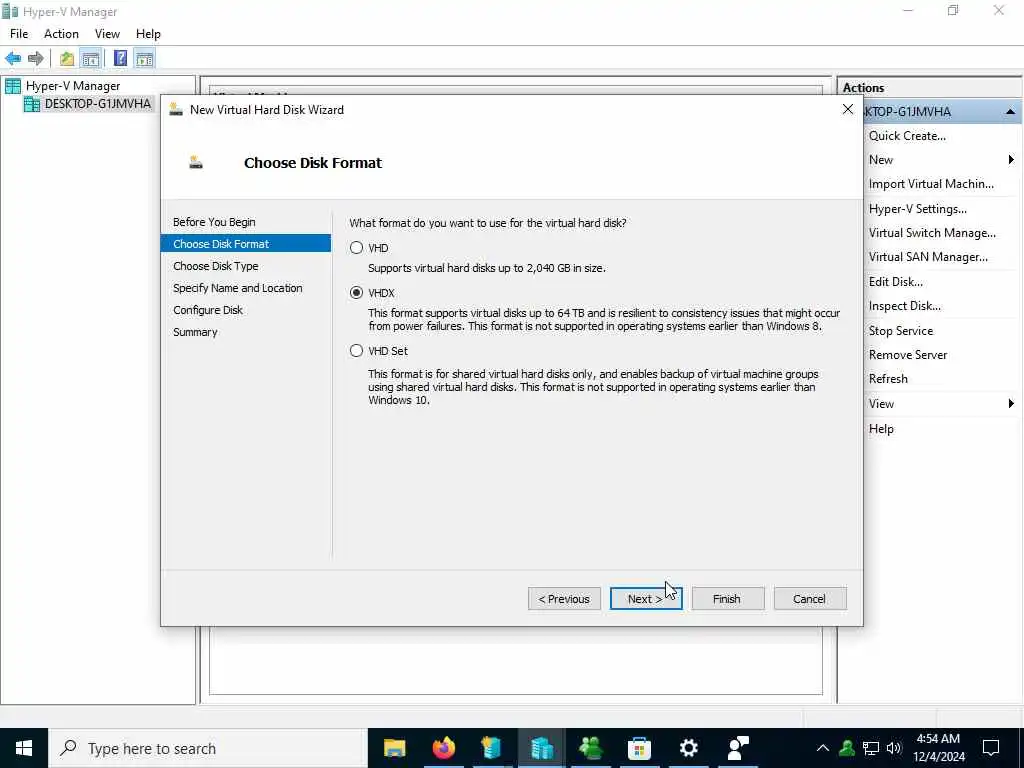Open Hyper-V Settings action
The height and width of the screenshot is (768, 1024).
coord(918,209)
